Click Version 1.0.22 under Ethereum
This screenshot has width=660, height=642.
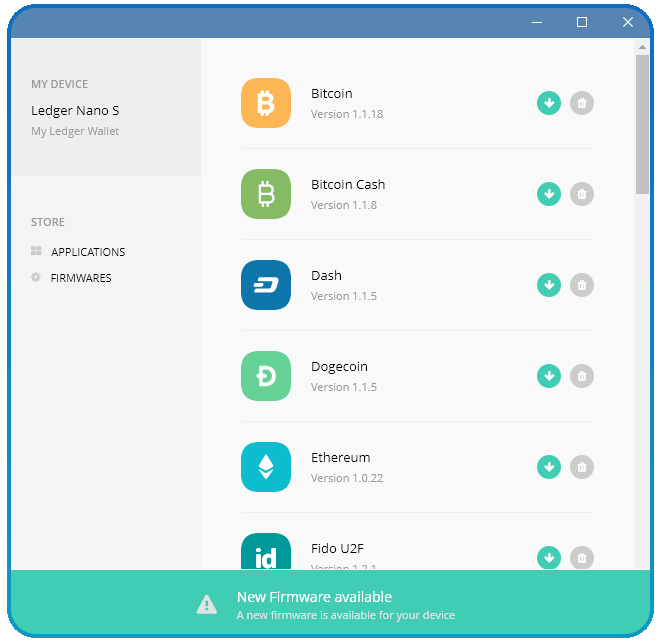point(347,478)
